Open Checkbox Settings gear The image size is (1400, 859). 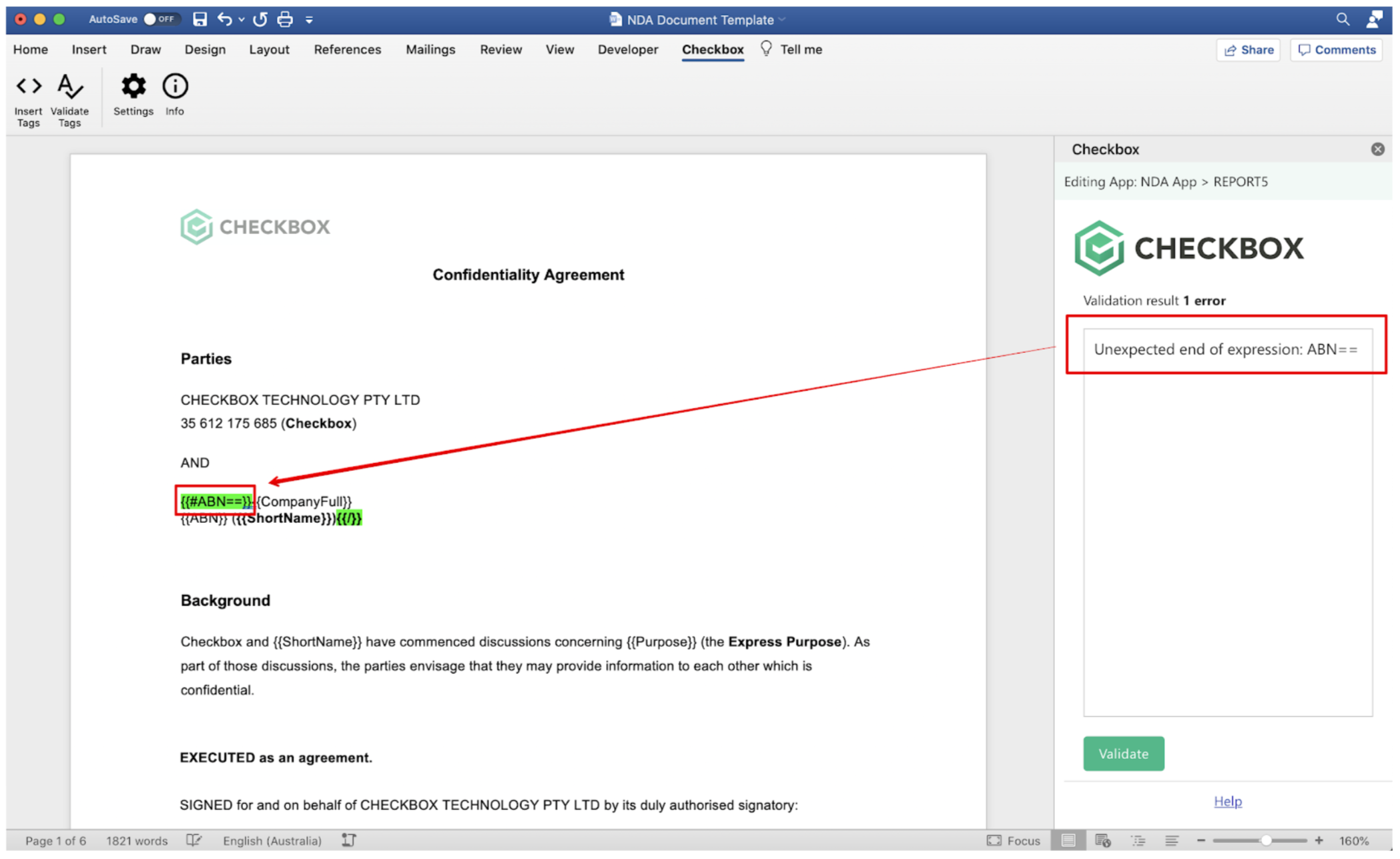point(133,95)
